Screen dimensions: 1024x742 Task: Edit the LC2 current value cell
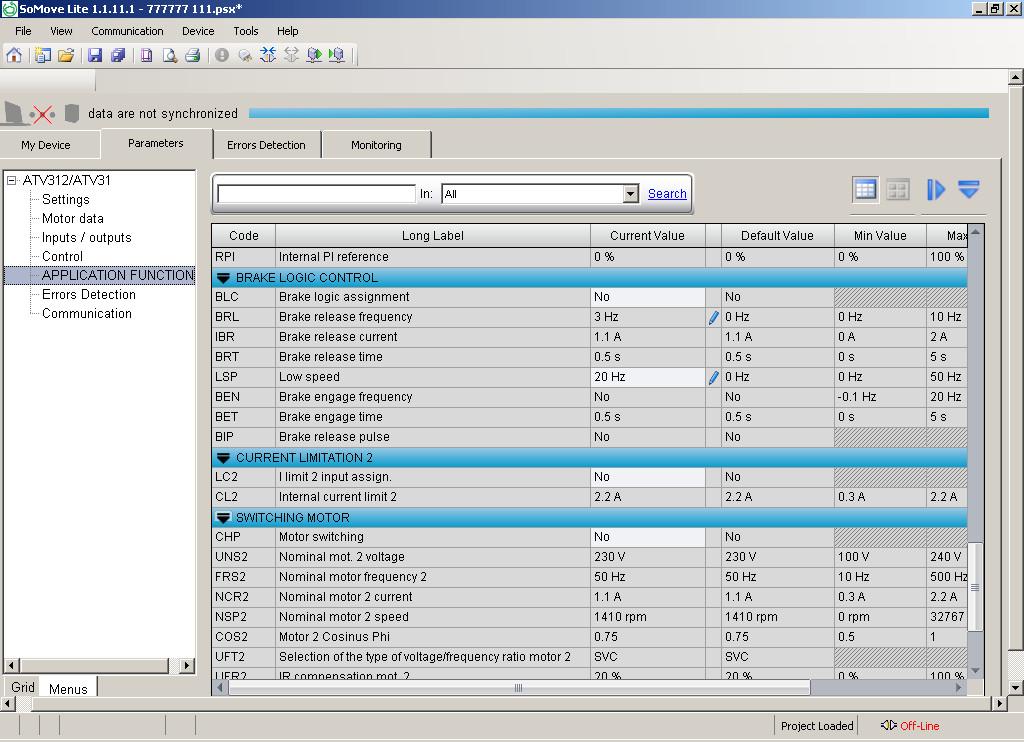tap(647, 477)
